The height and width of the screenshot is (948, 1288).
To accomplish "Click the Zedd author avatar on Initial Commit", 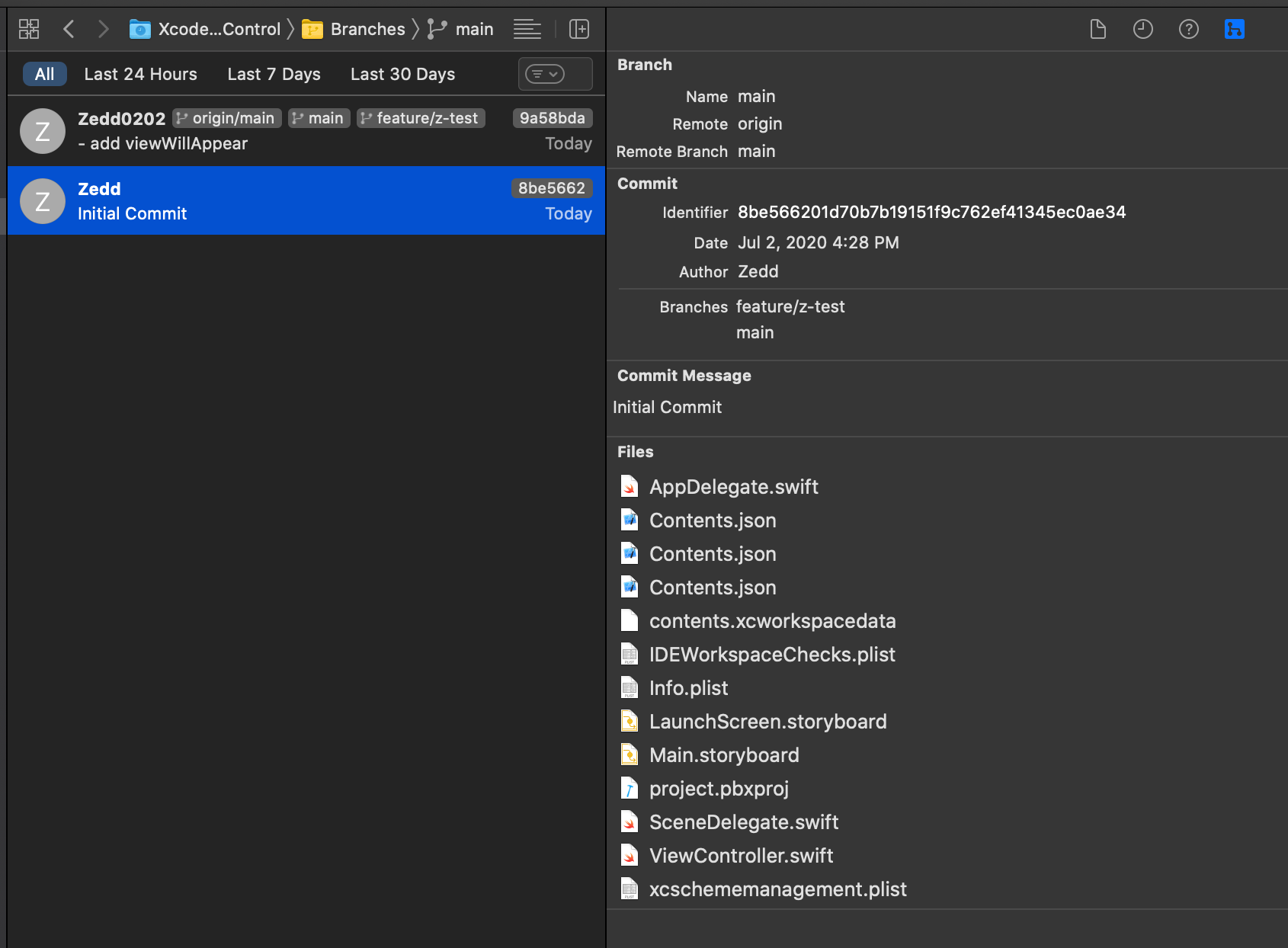I will click(43, 201).
